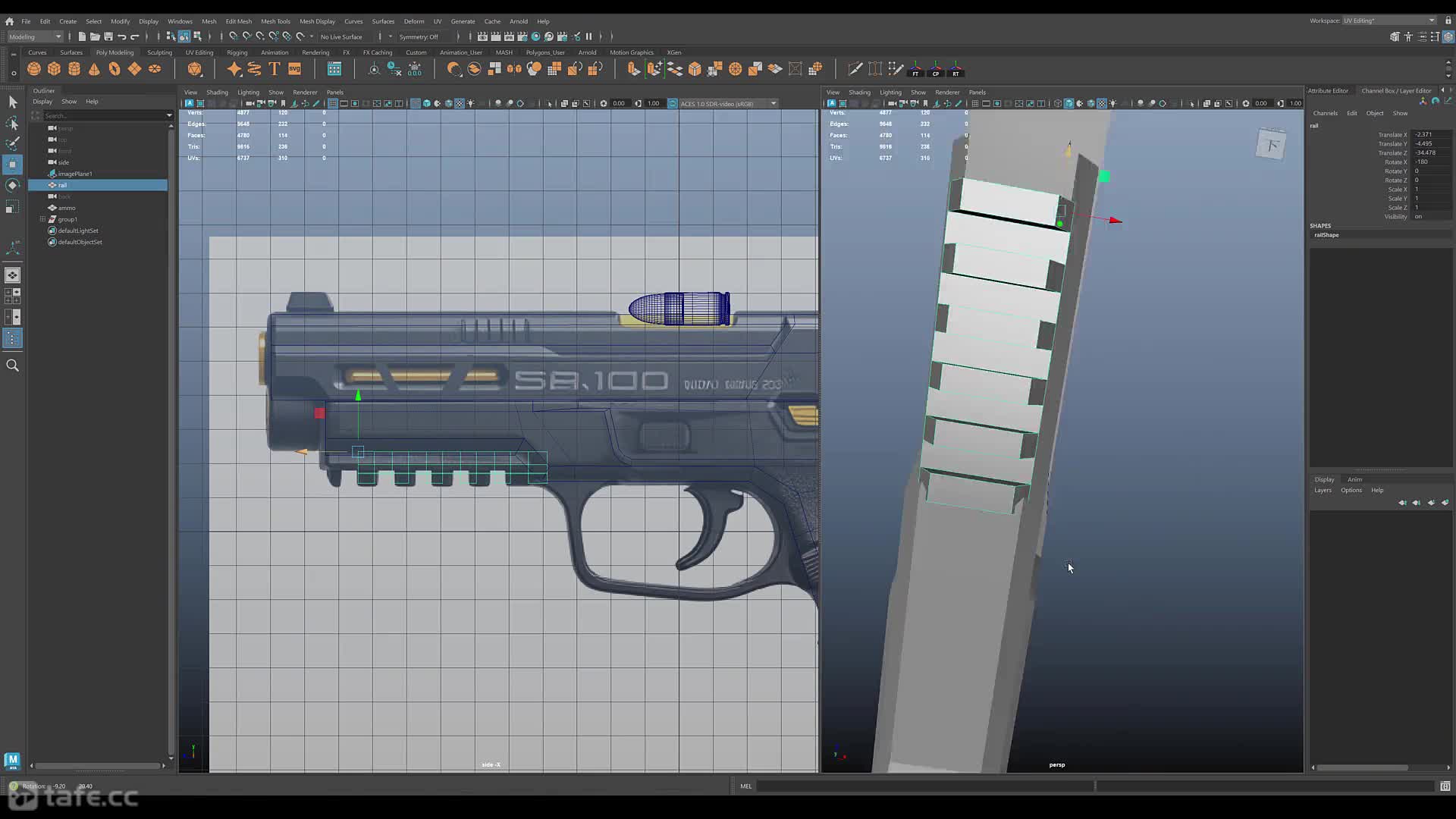Open the Workspace UV Editing dropdown
Screen dimensions: 1456x819
(1389, 20)
